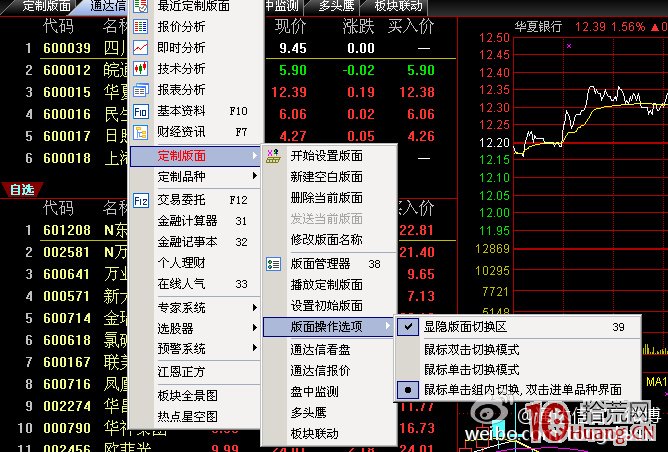Expand the 预警系统 submenu arrow
This screenshot has height=452, width=668.
254,348
